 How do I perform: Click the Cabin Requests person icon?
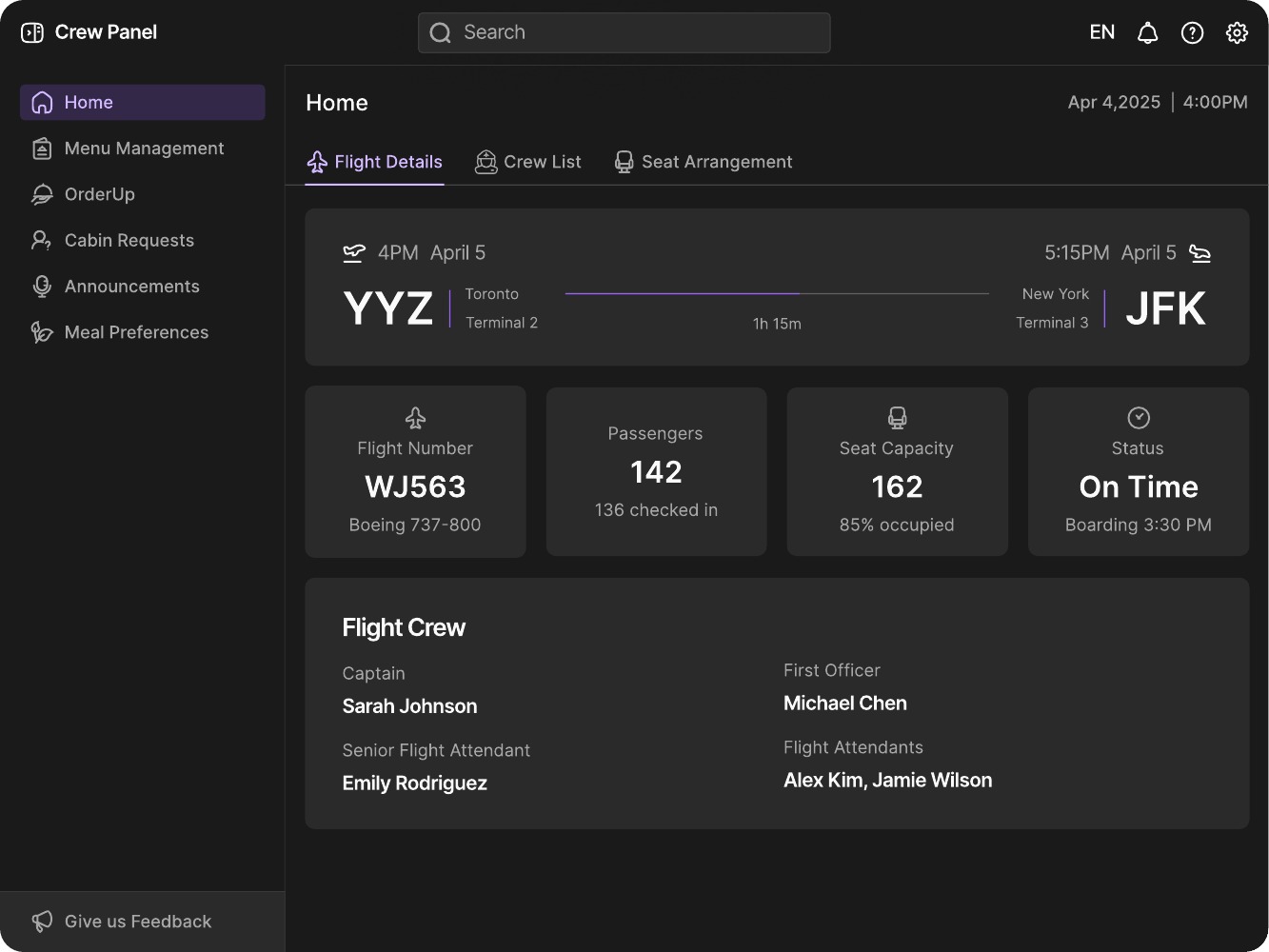[42, 241]
